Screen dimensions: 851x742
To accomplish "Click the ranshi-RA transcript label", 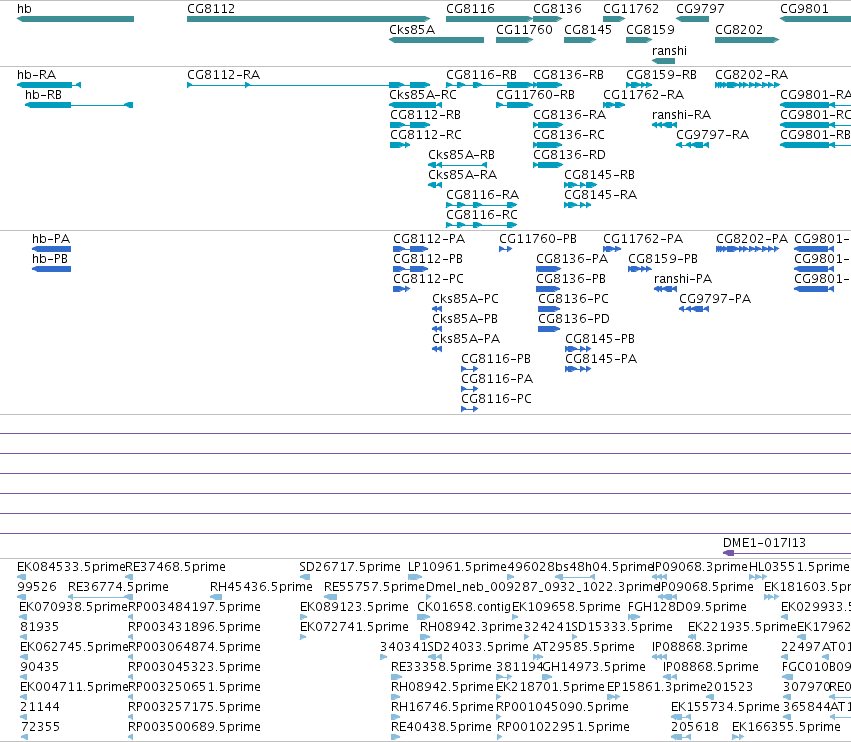I will pos(681,115).
